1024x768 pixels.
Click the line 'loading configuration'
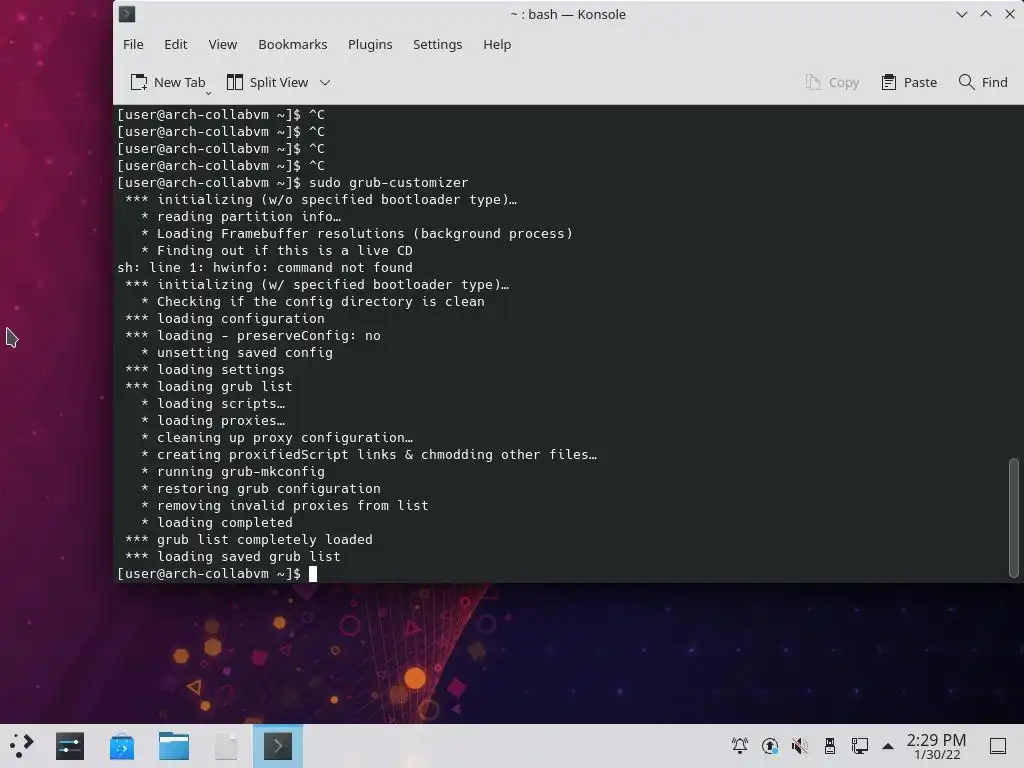click(x=240, y=319)
